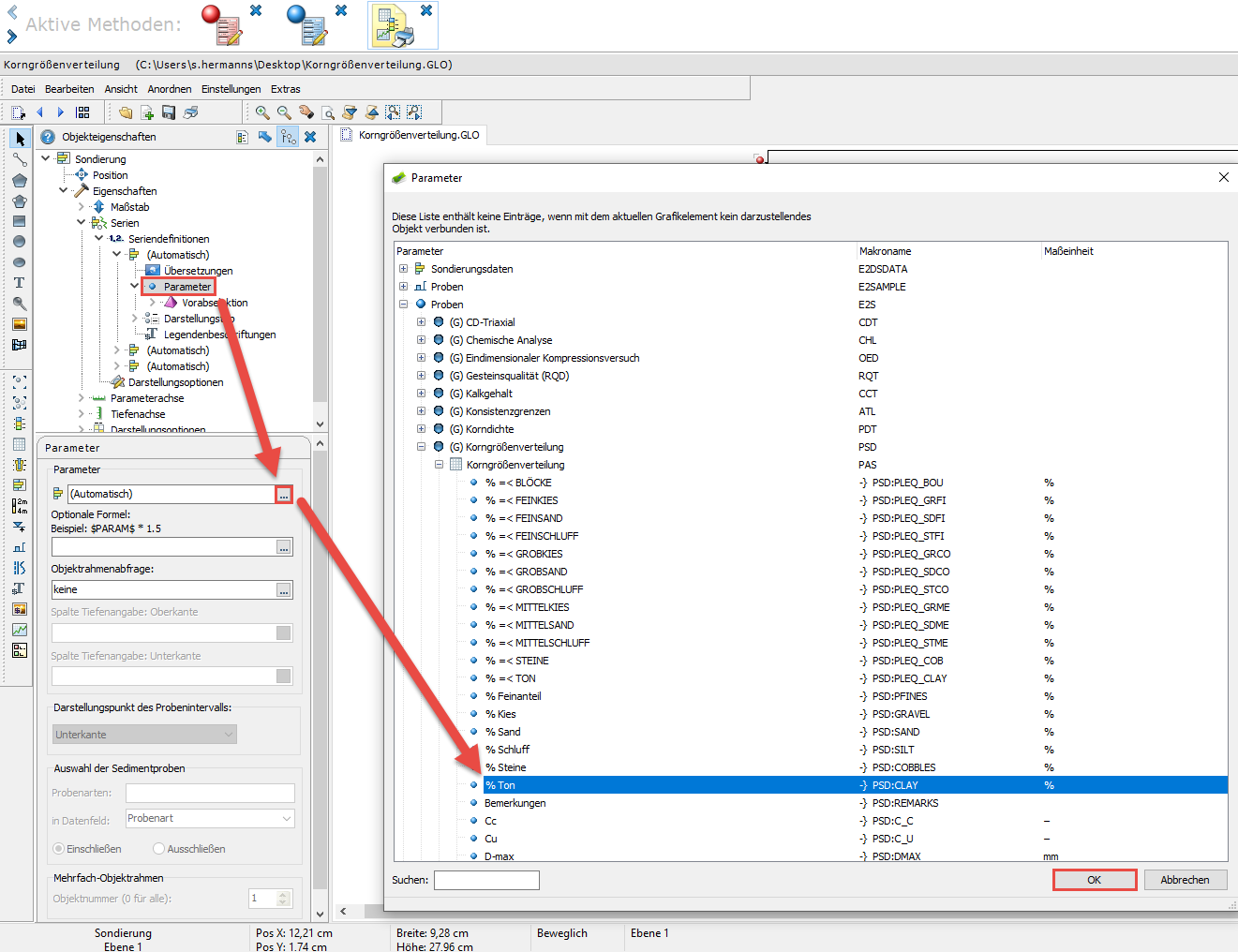Click the printer icon in toolbar
1238x952 pixels.
point(191,112)
